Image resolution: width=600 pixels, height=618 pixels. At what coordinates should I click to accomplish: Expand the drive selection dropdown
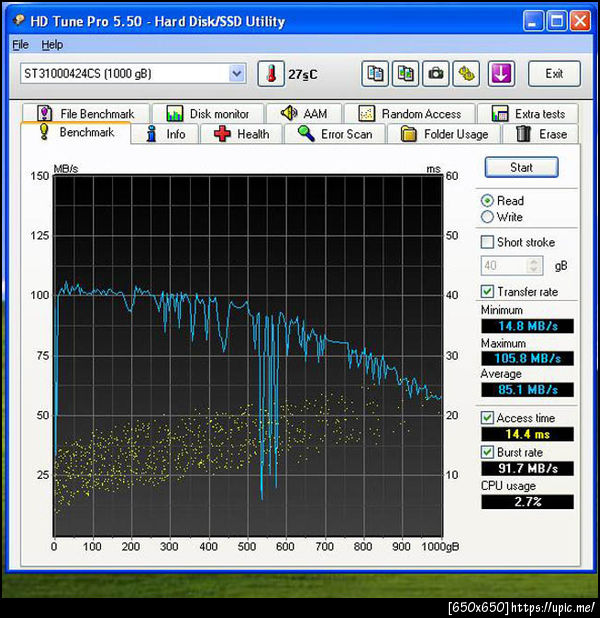click(x=237, y=73)
